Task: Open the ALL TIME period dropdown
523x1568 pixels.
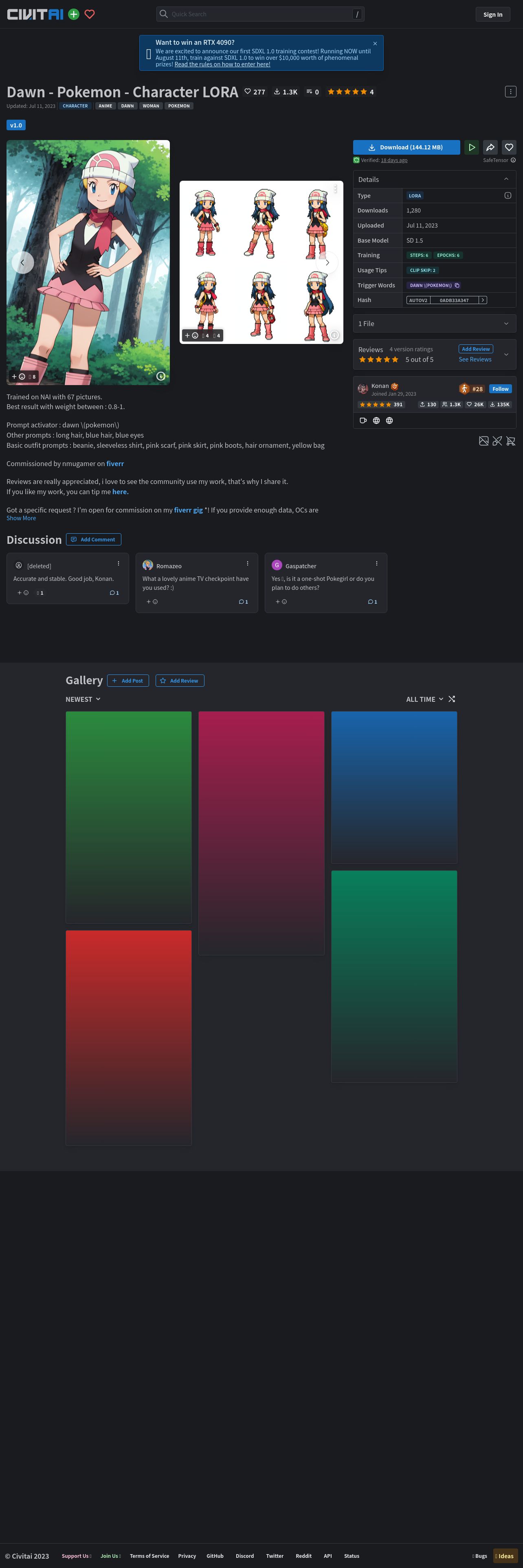Action: [425, 699]
